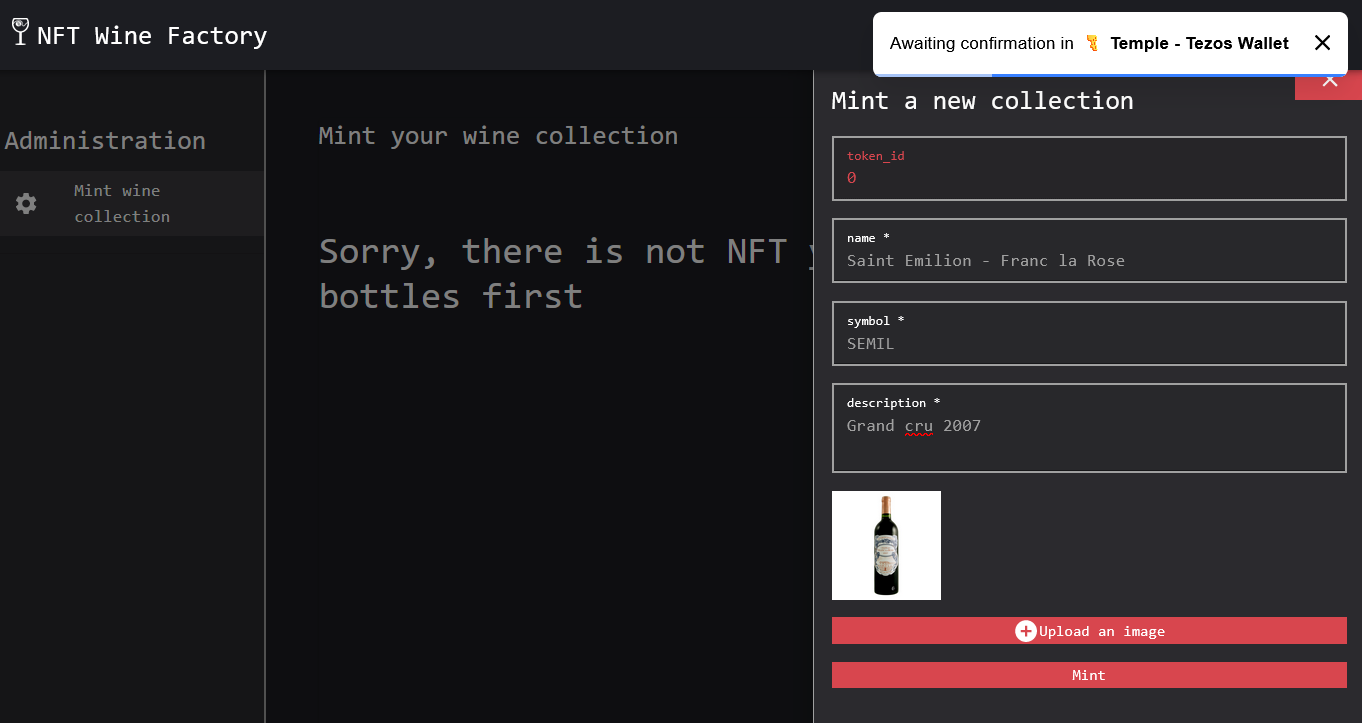Click the gear icon in the Administration sidebar
This screenshot has width=1362, height=723.
coord(26,204)
